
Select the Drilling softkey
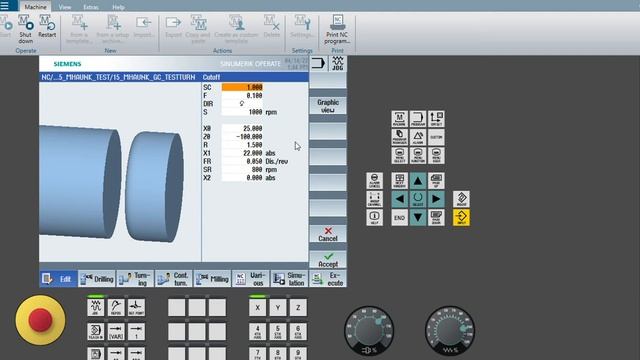click(97, 279)
